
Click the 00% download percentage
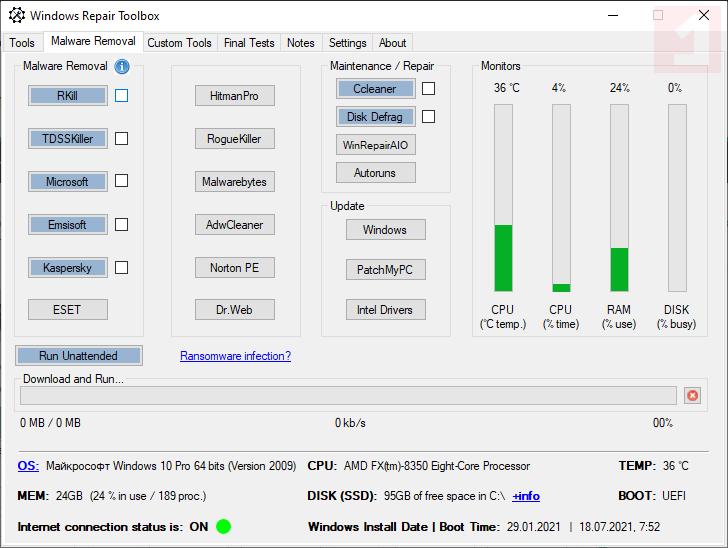click(663, 423)
